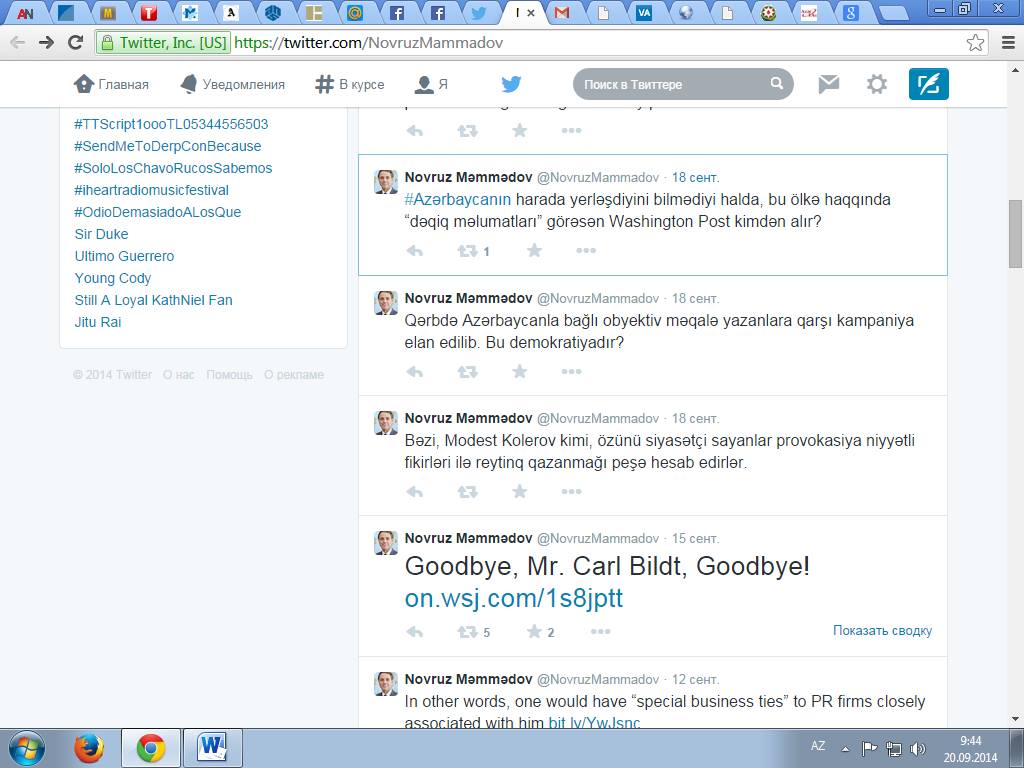Switch to the Gmail browser tab
Screen dimensions: 1024x768
pos(562,12)
